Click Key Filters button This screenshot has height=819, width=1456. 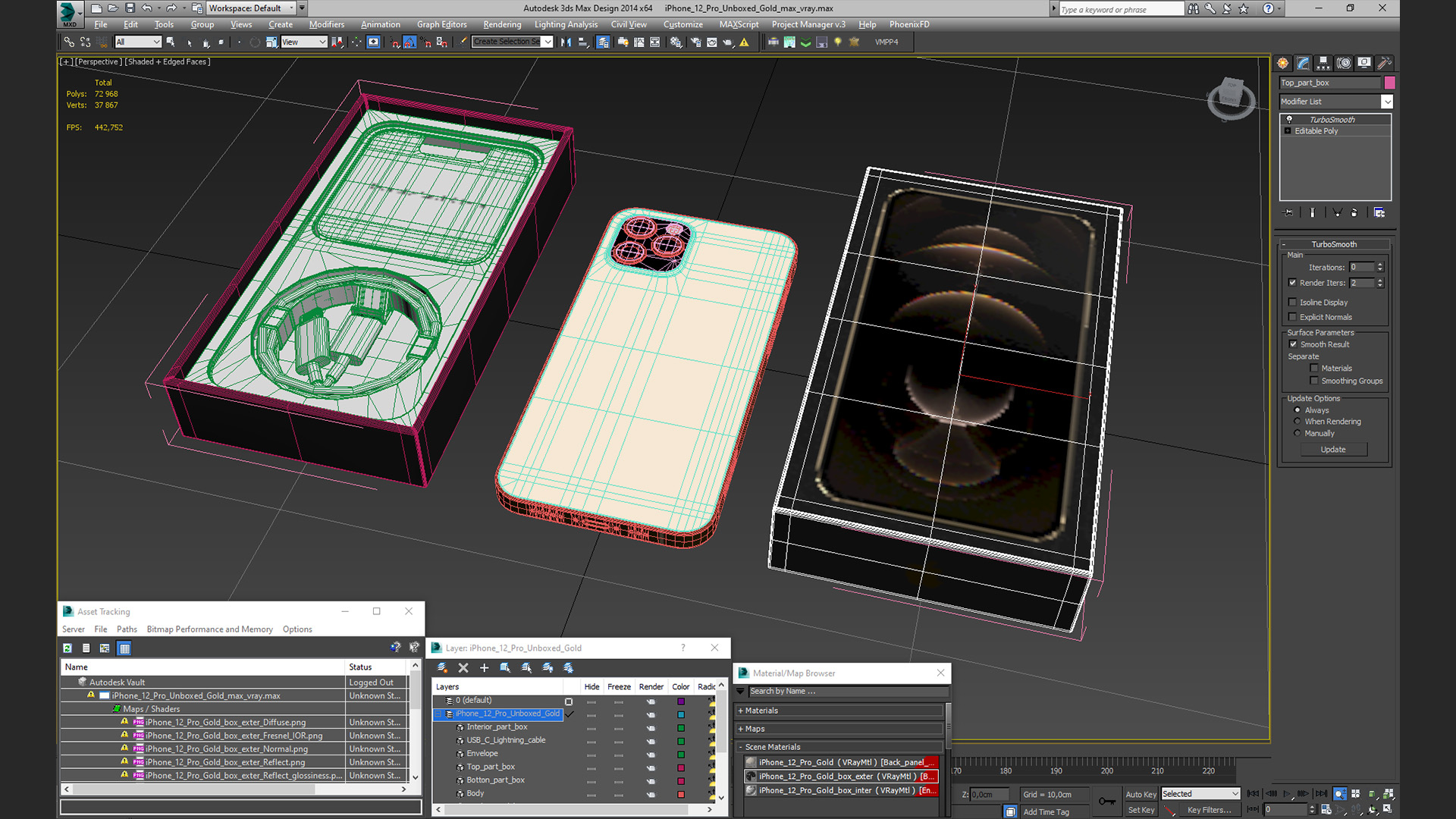click(x=1209, y=810)
